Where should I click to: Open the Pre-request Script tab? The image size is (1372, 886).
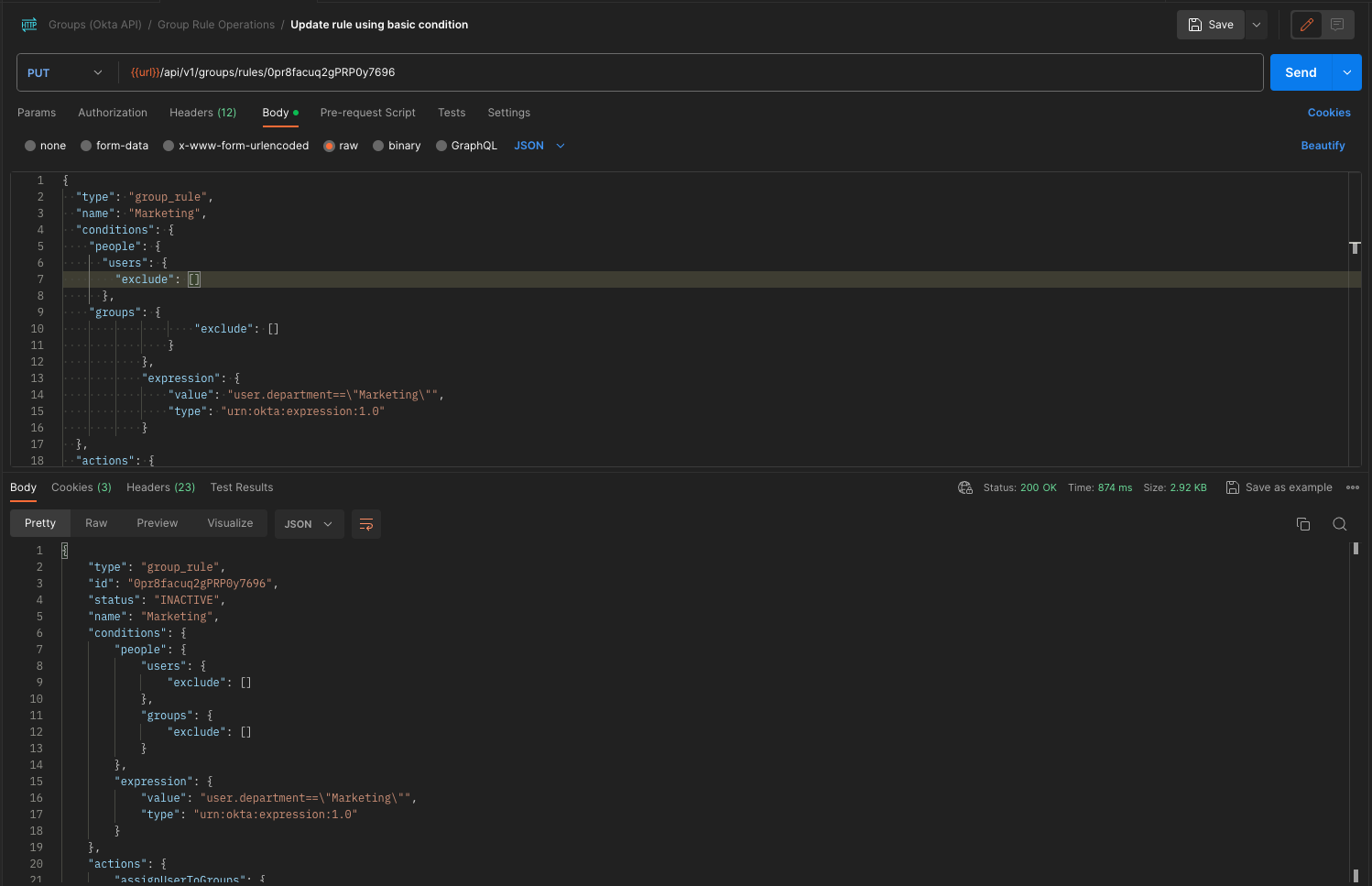367,113
